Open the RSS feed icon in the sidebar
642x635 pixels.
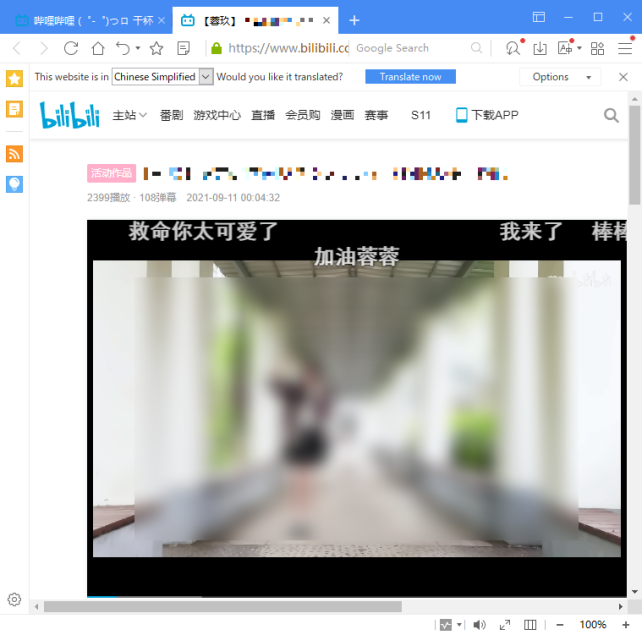point(14,154)
